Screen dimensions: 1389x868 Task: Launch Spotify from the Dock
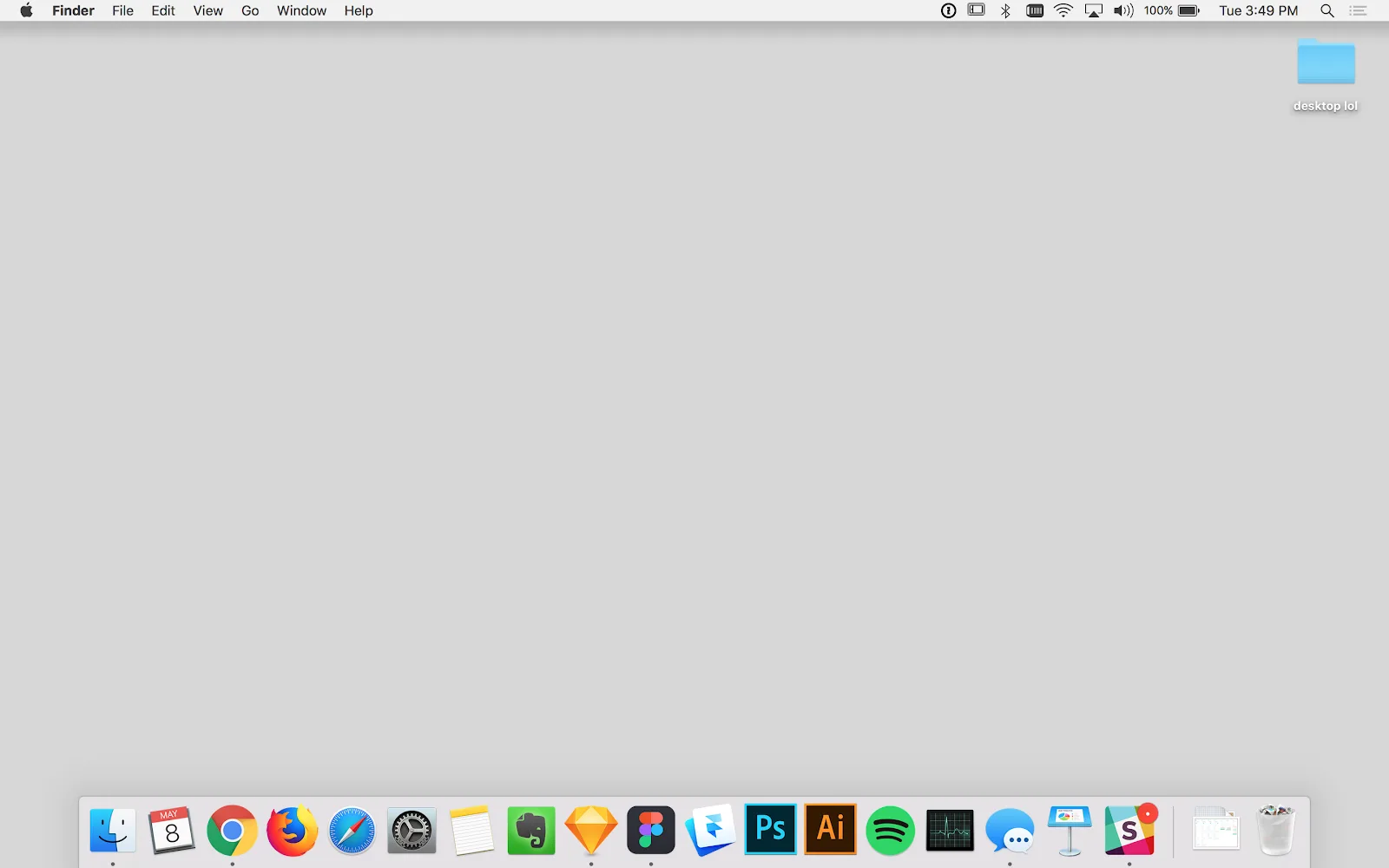tap(890, 831)
